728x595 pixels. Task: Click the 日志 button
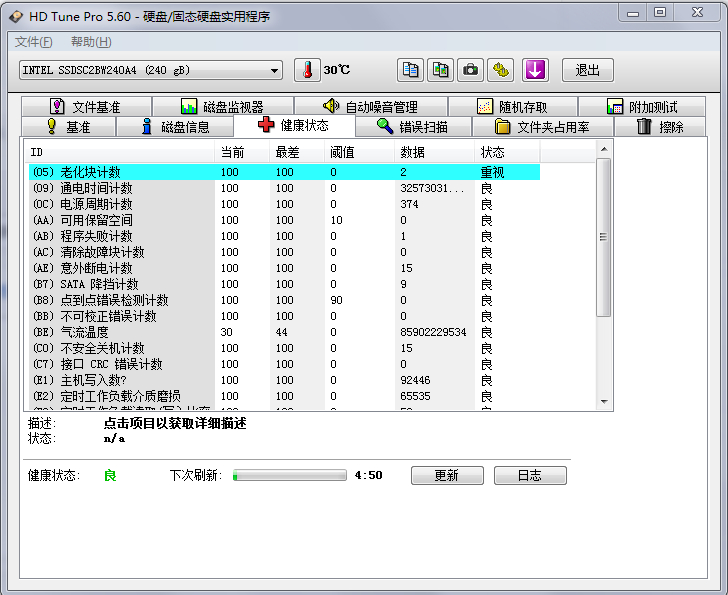point(530,475)
